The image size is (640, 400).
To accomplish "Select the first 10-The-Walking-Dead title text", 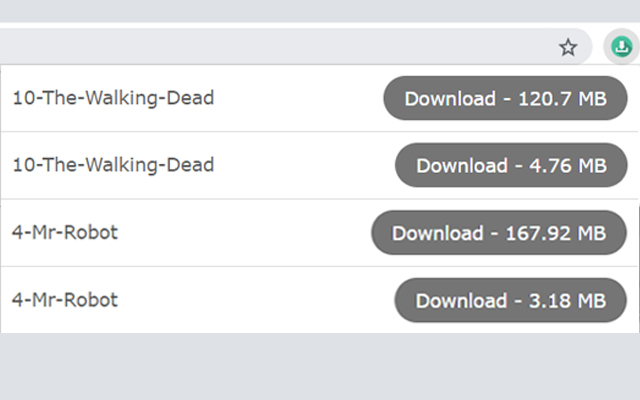I will point(113,98).
